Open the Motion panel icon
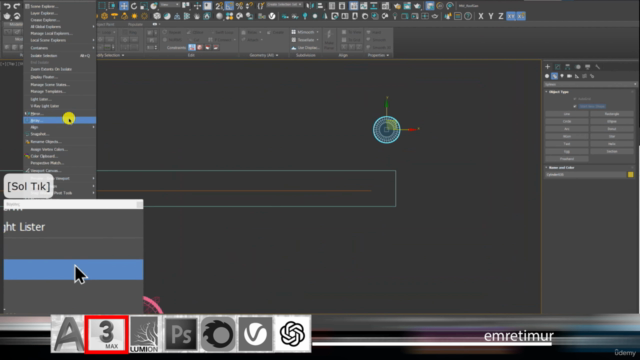This screenshot has height=360, width=640. [x=578, y=67]
